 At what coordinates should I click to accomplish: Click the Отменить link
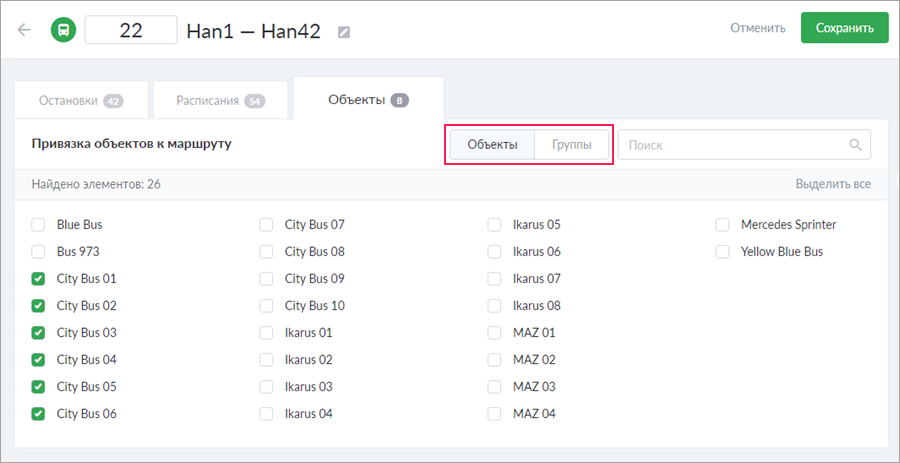tap(757, 28)
